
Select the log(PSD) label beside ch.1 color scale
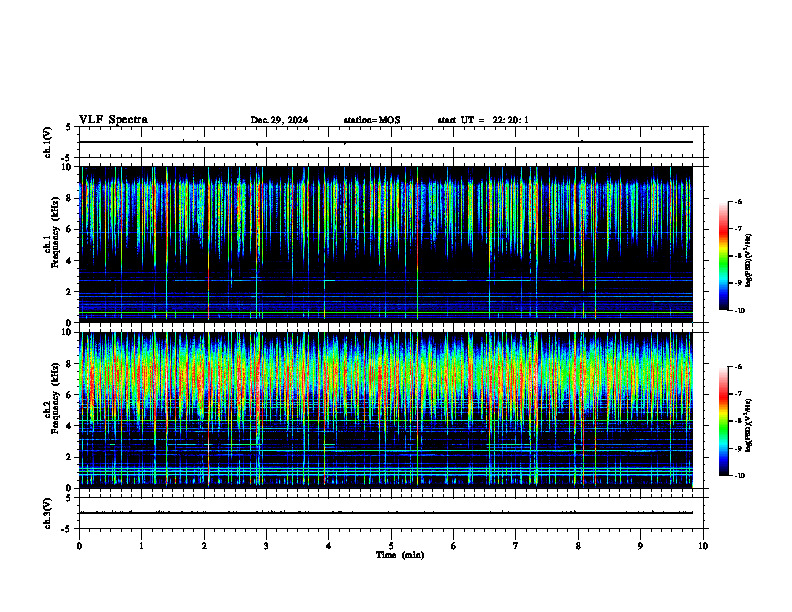749,260
